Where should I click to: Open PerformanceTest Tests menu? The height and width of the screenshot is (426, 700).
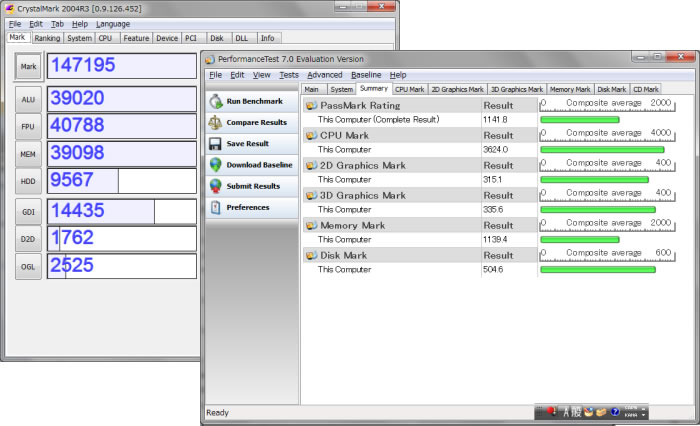289,75
